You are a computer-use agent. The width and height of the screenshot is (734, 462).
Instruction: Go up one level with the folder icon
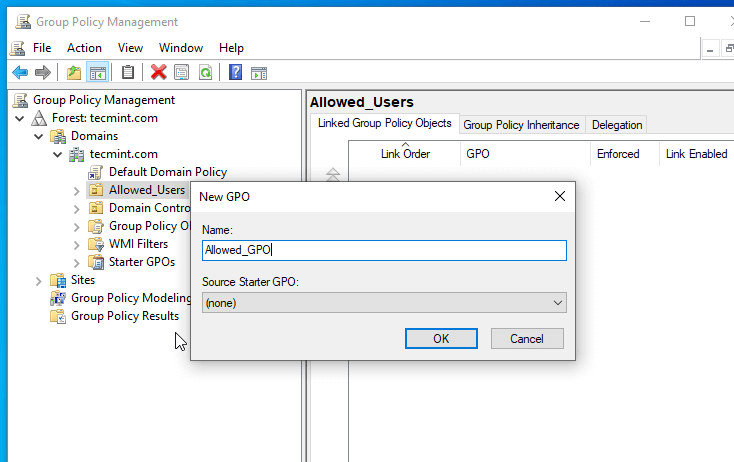pyautogui.click(x=73, y=73)
